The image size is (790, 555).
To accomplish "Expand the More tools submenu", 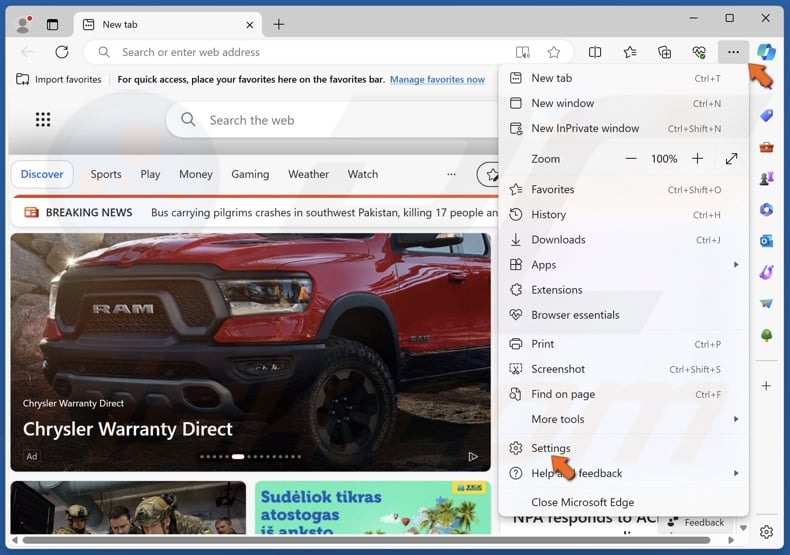I will (x=736, y=419).
